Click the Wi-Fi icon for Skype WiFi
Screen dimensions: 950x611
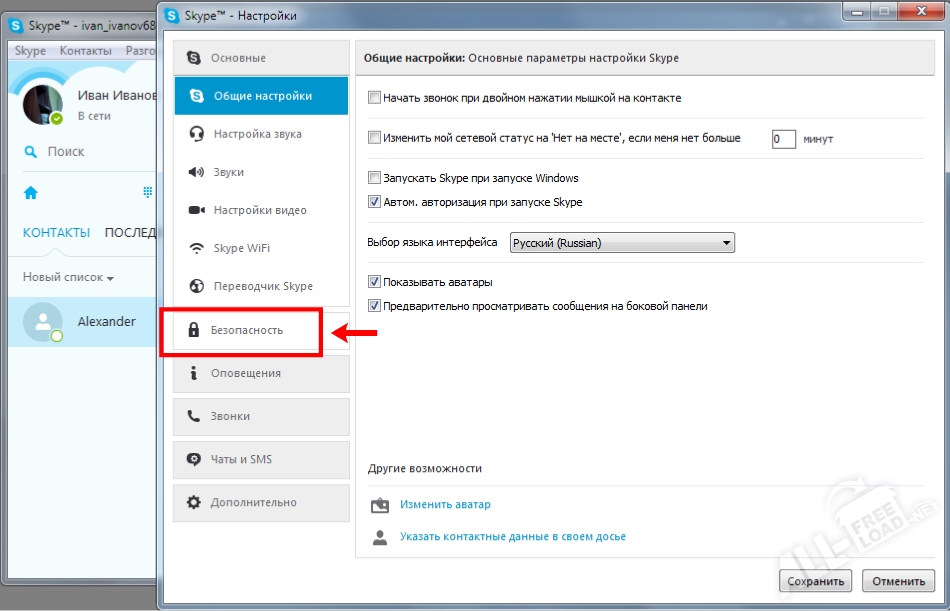click(x=196, y=248)
